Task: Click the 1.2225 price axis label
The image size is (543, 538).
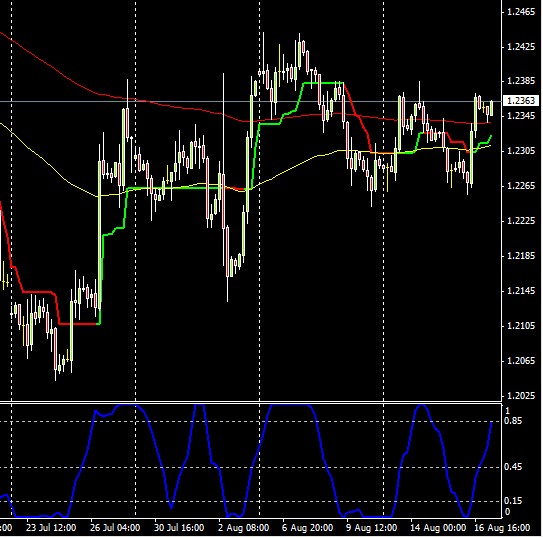Action: click(521, 221)
